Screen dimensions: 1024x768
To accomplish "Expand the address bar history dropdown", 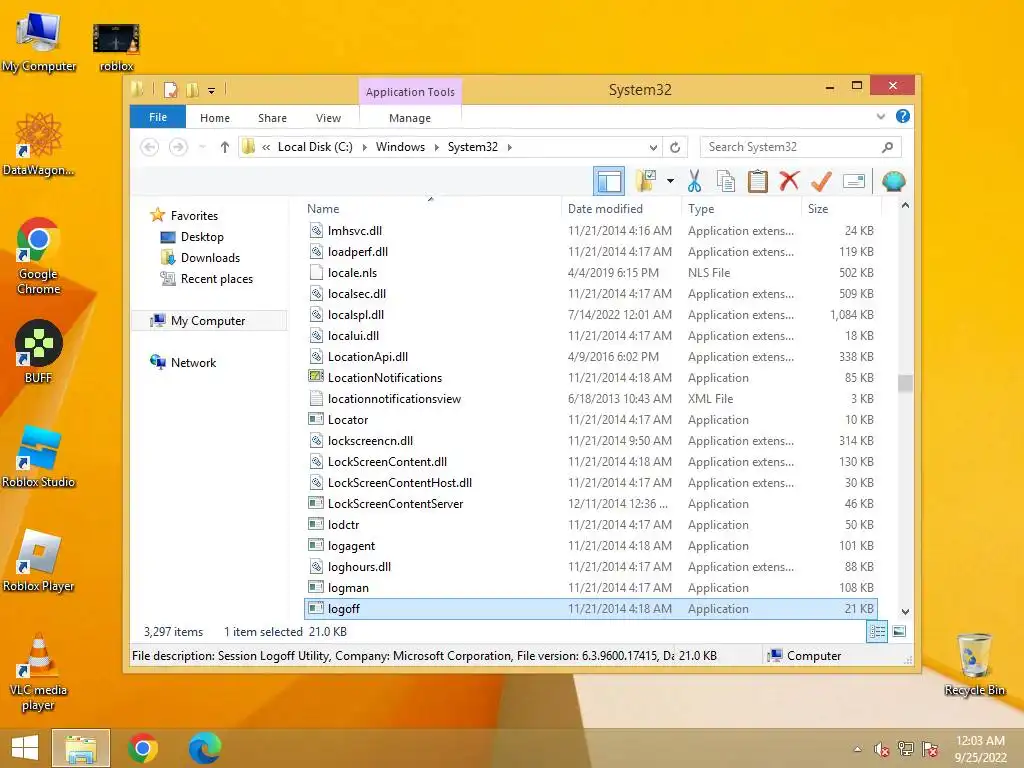I will coord(653,147).
